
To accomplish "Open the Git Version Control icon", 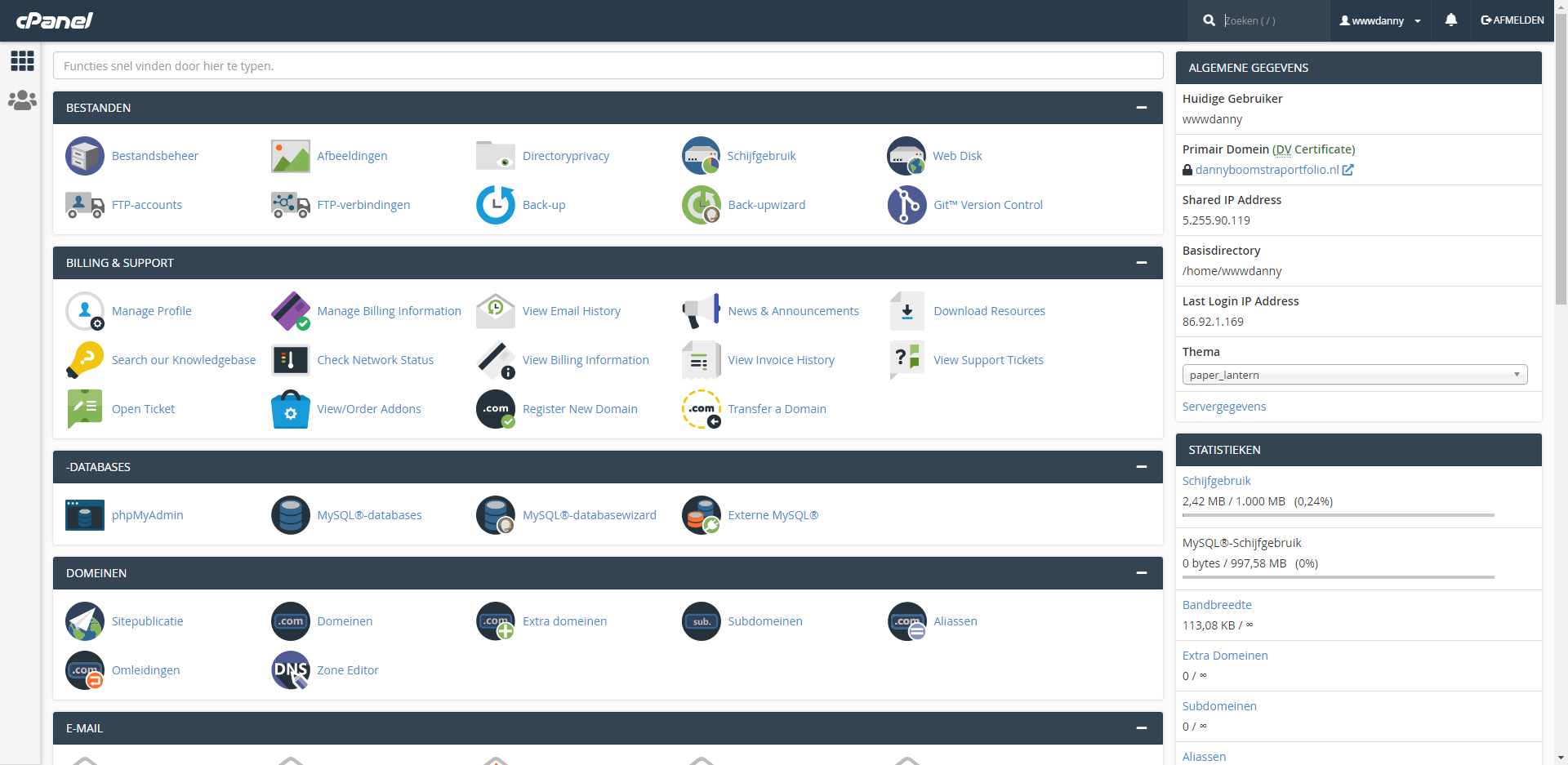I will point(906,205).
